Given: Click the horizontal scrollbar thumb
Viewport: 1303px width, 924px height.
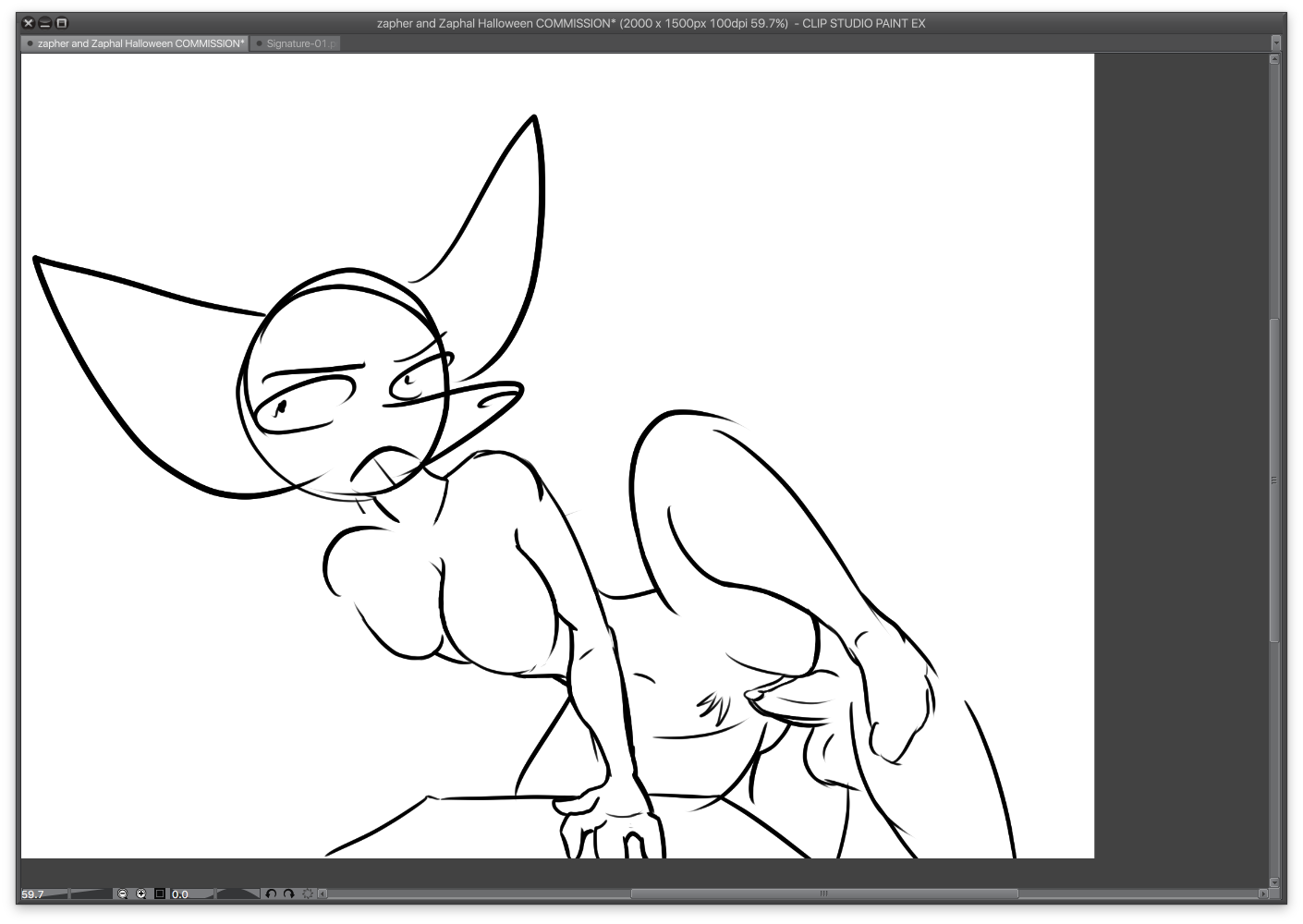Looking at the screenshot, I should 824,894.
